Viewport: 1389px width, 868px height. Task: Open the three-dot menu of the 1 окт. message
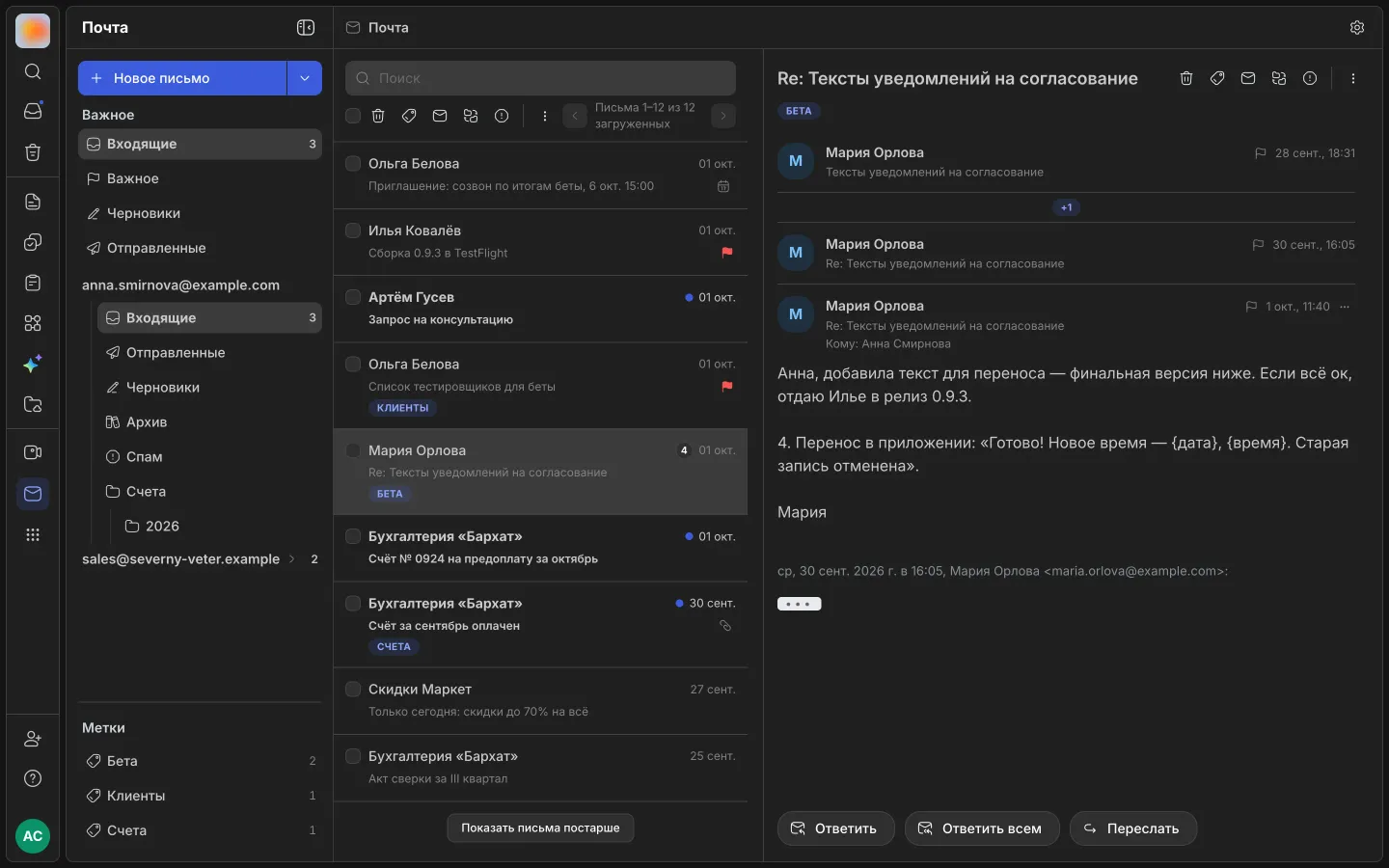[x=1345, y=307]
